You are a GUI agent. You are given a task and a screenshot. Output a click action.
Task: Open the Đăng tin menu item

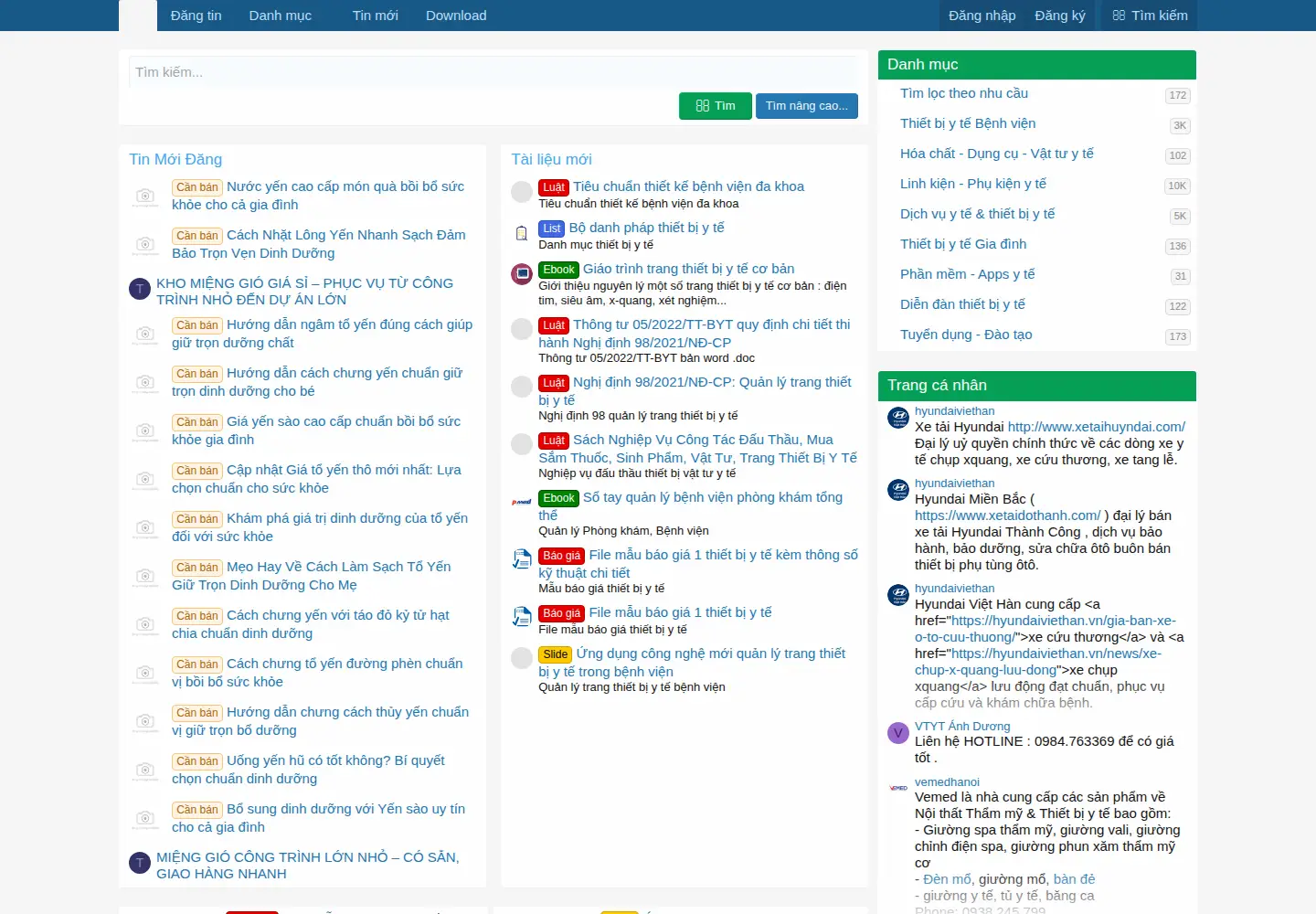click(196, 16)
